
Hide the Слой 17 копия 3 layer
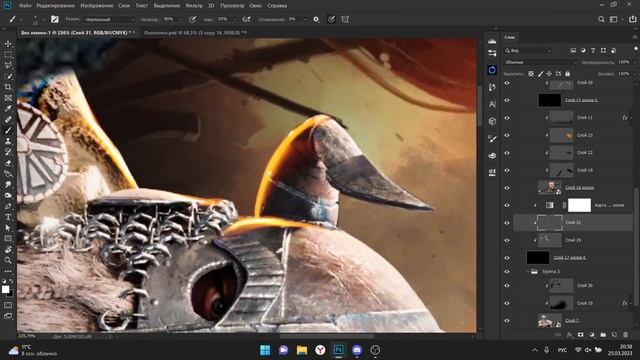tap(507, 100)
